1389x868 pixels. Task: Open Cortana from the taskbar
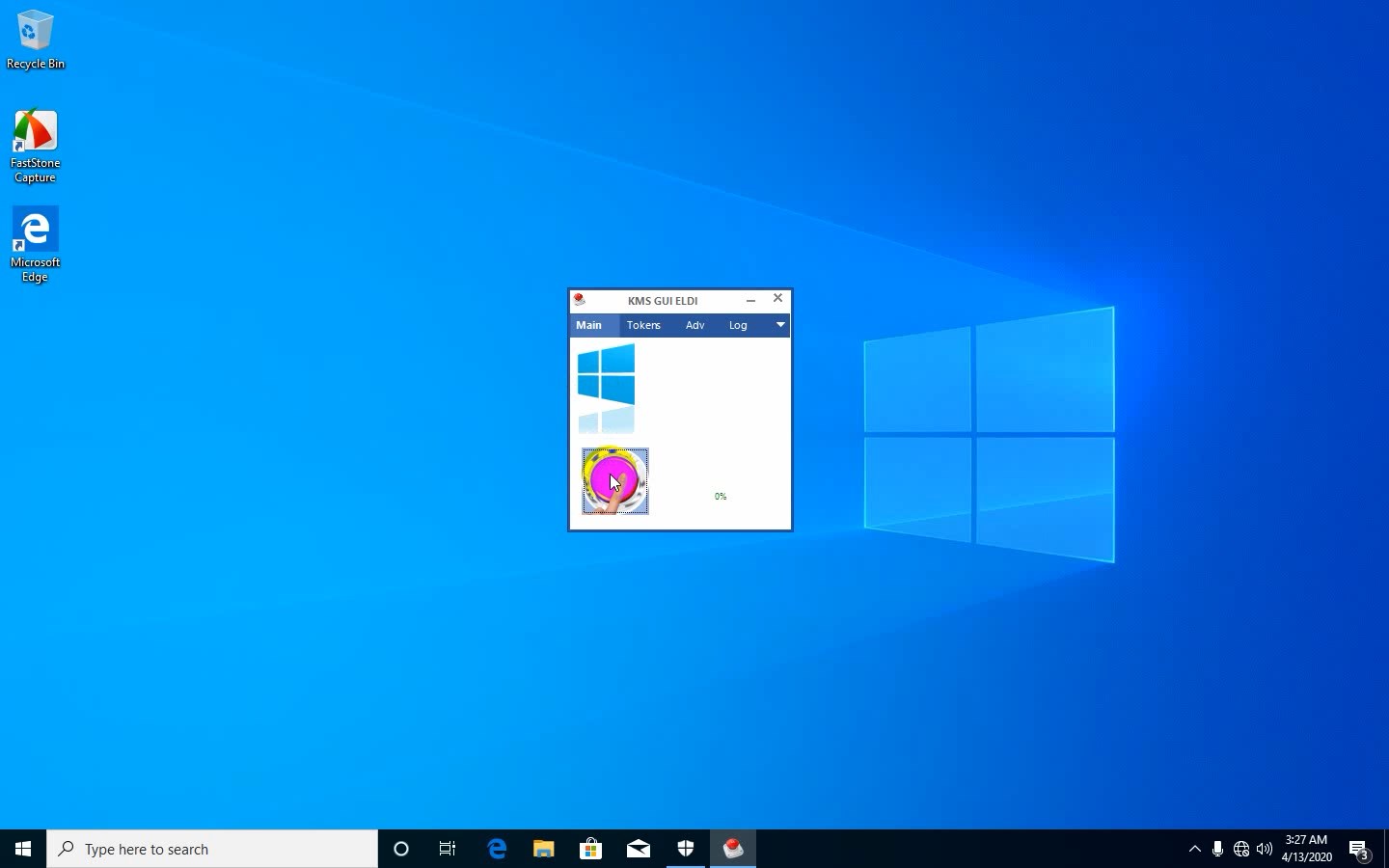pos(401,849)
